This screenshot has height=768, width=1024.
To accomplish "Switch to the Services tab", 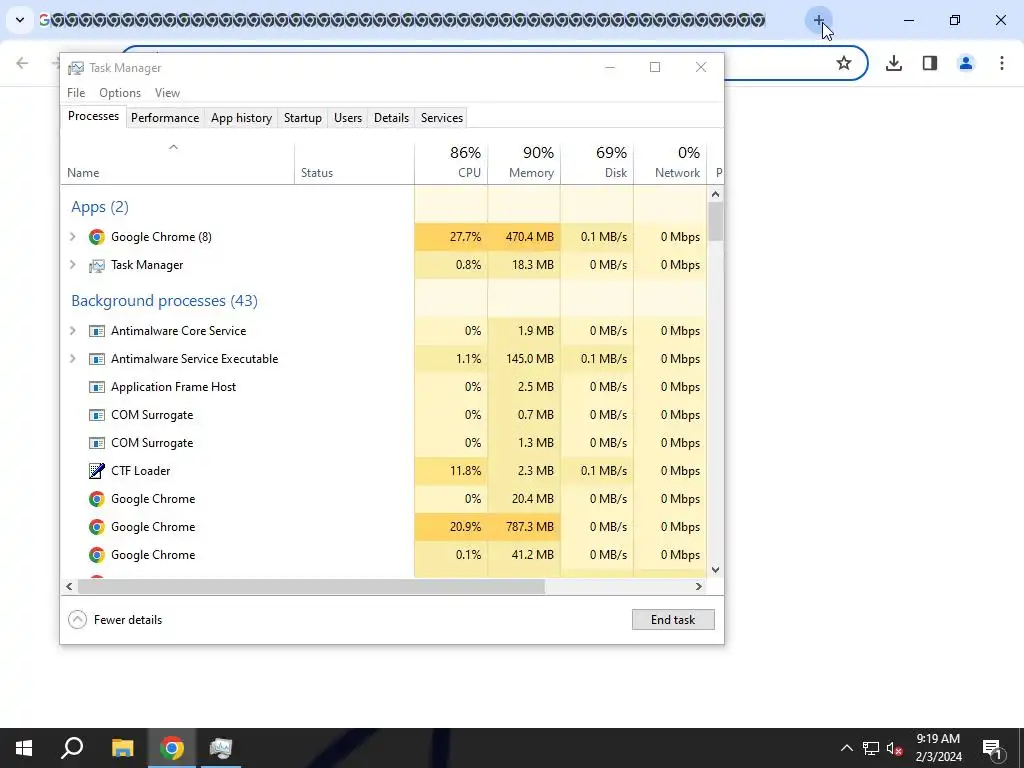I will [441, 118].
